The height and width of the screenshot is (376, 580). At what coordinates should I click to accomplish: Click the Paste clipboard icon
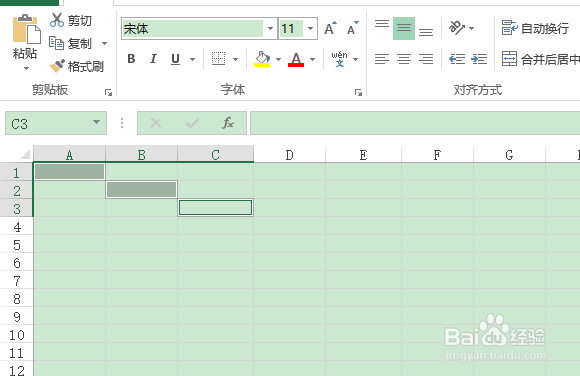point(26,29)
